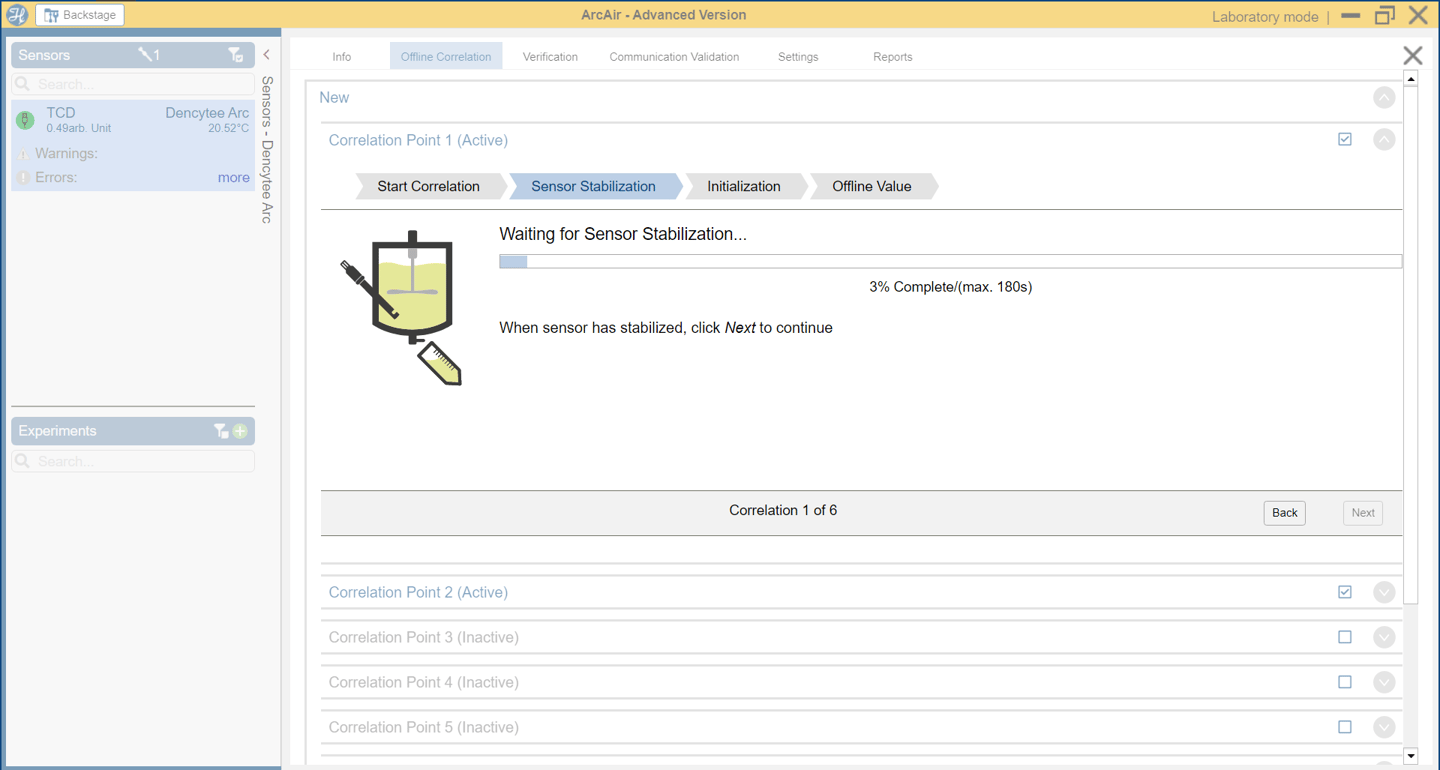The image size is (1440, 770).
Task: Click the Correlation Point 1 (Active) title
Action: 418,140
